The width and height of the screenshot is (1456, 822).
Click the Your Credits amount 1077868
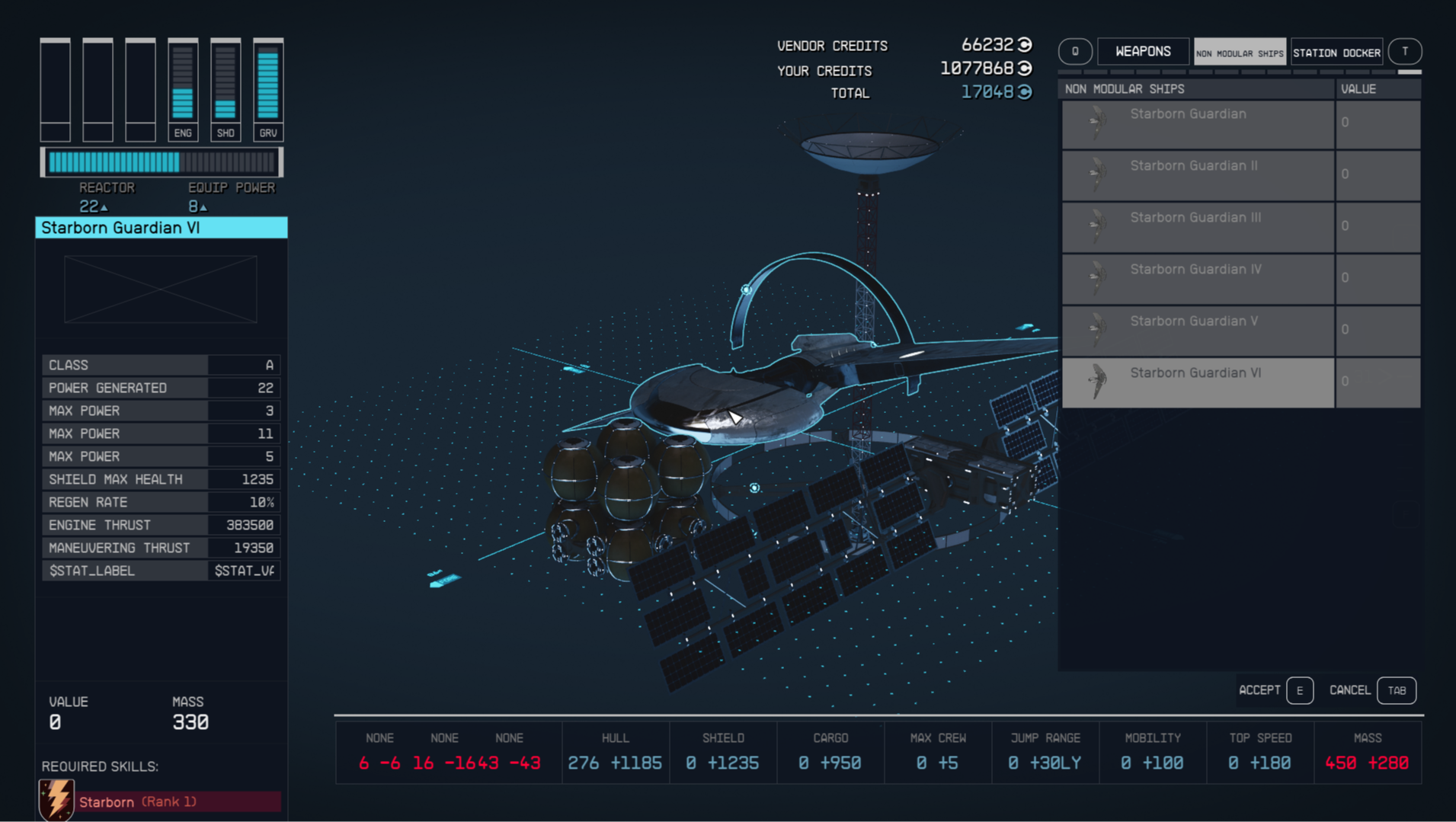click(977, 69)
